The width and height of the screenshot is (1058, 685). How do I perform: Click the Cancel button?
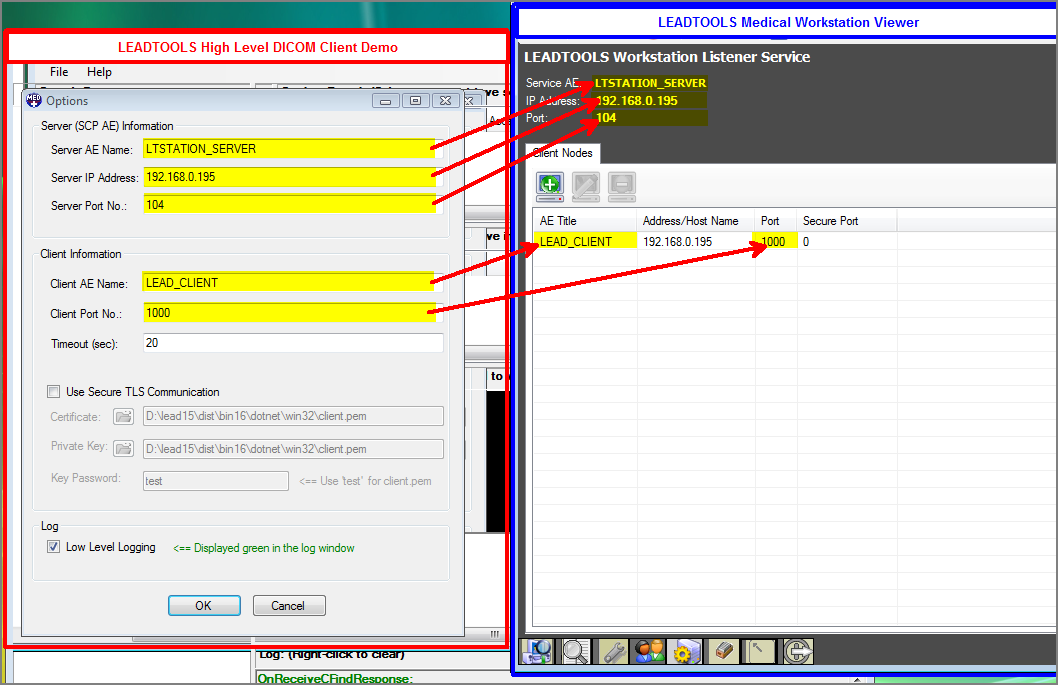coord(289,605)
